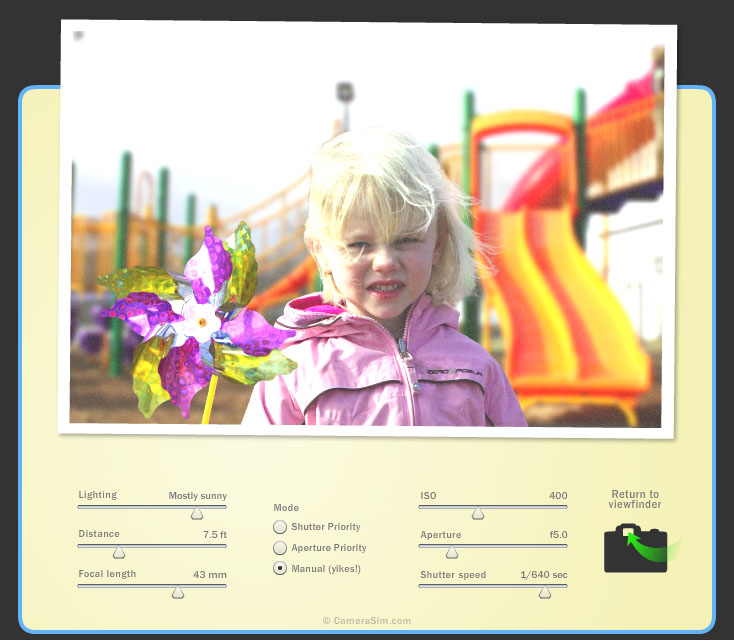
Task: Select the Aperture Priority radio button
Action: click(x=280, y=548)
